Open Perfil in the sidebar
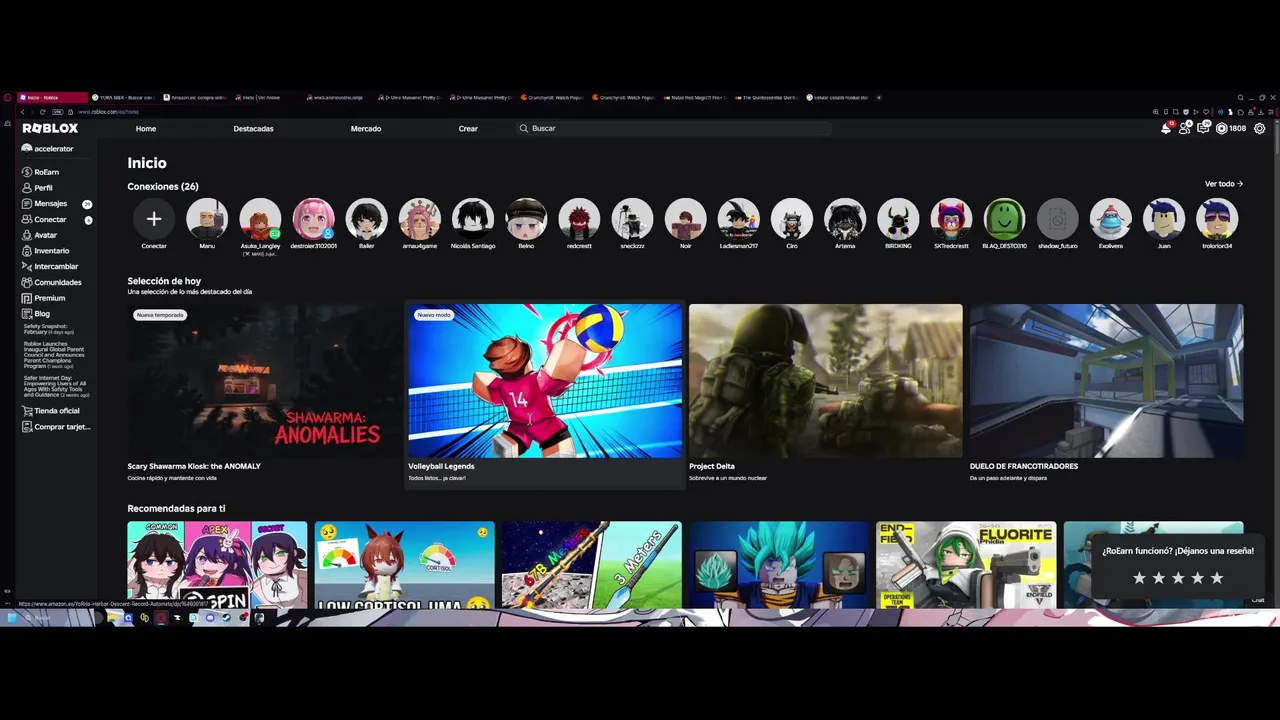The image size is (1280, 720). point(38,188)
